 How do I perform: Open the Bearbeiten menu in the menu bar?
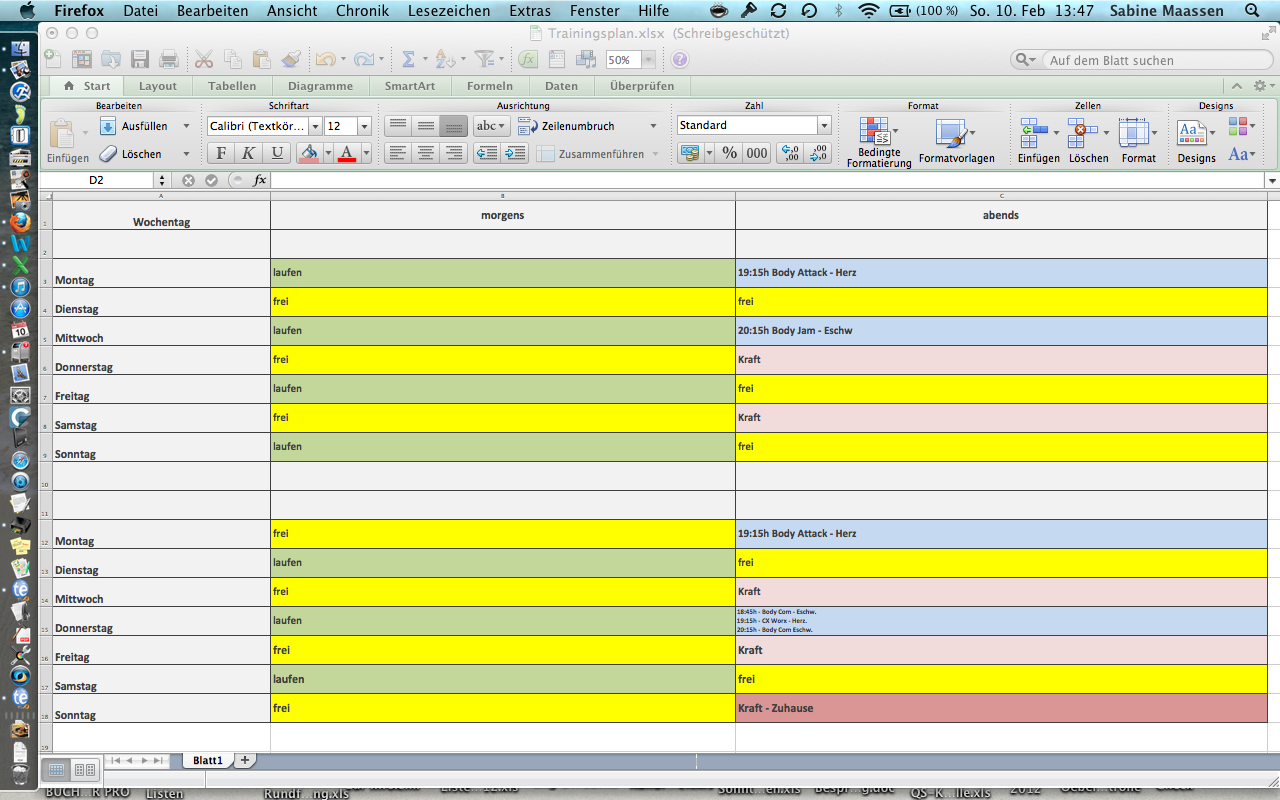pyautogui.click(x=212, y=11)
